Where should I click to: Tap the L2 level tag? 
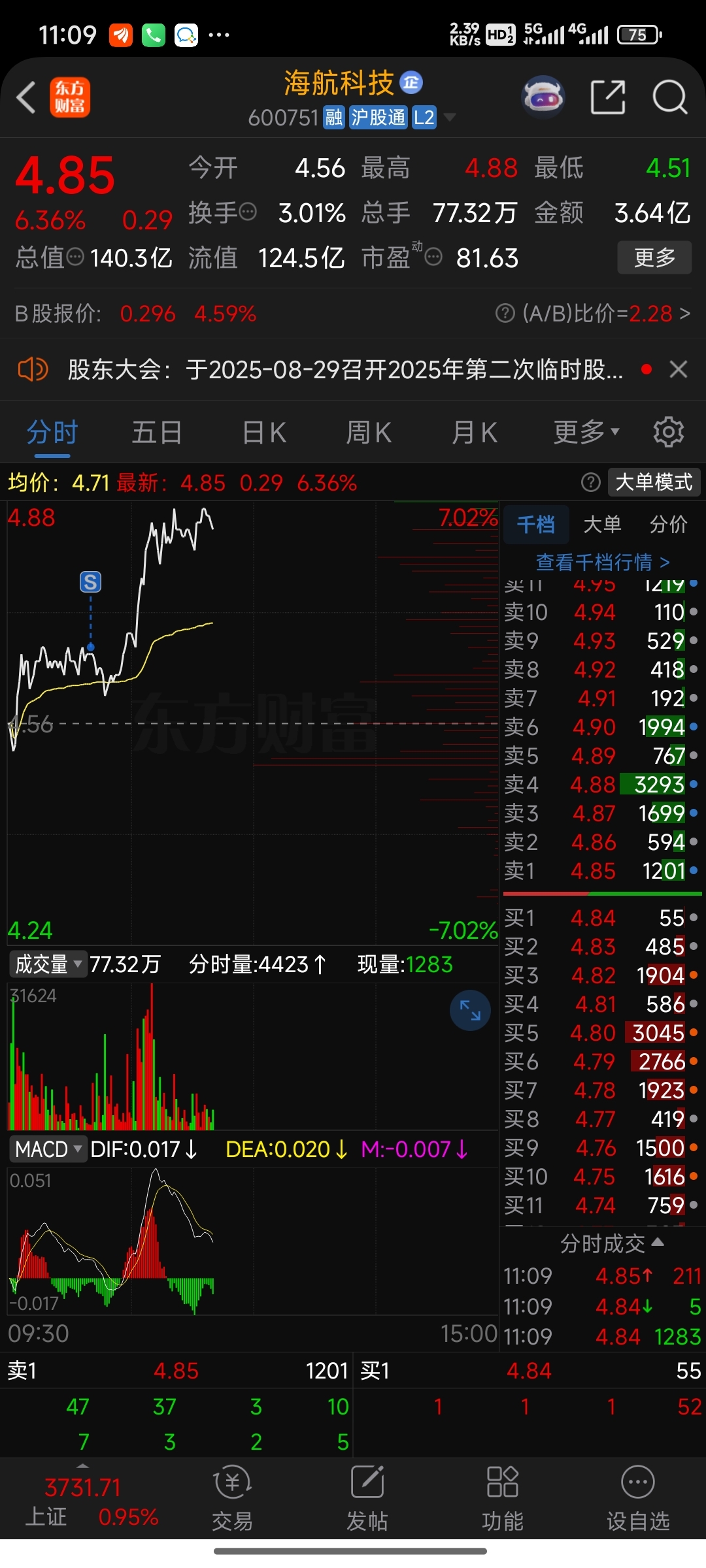click(424, 118)
